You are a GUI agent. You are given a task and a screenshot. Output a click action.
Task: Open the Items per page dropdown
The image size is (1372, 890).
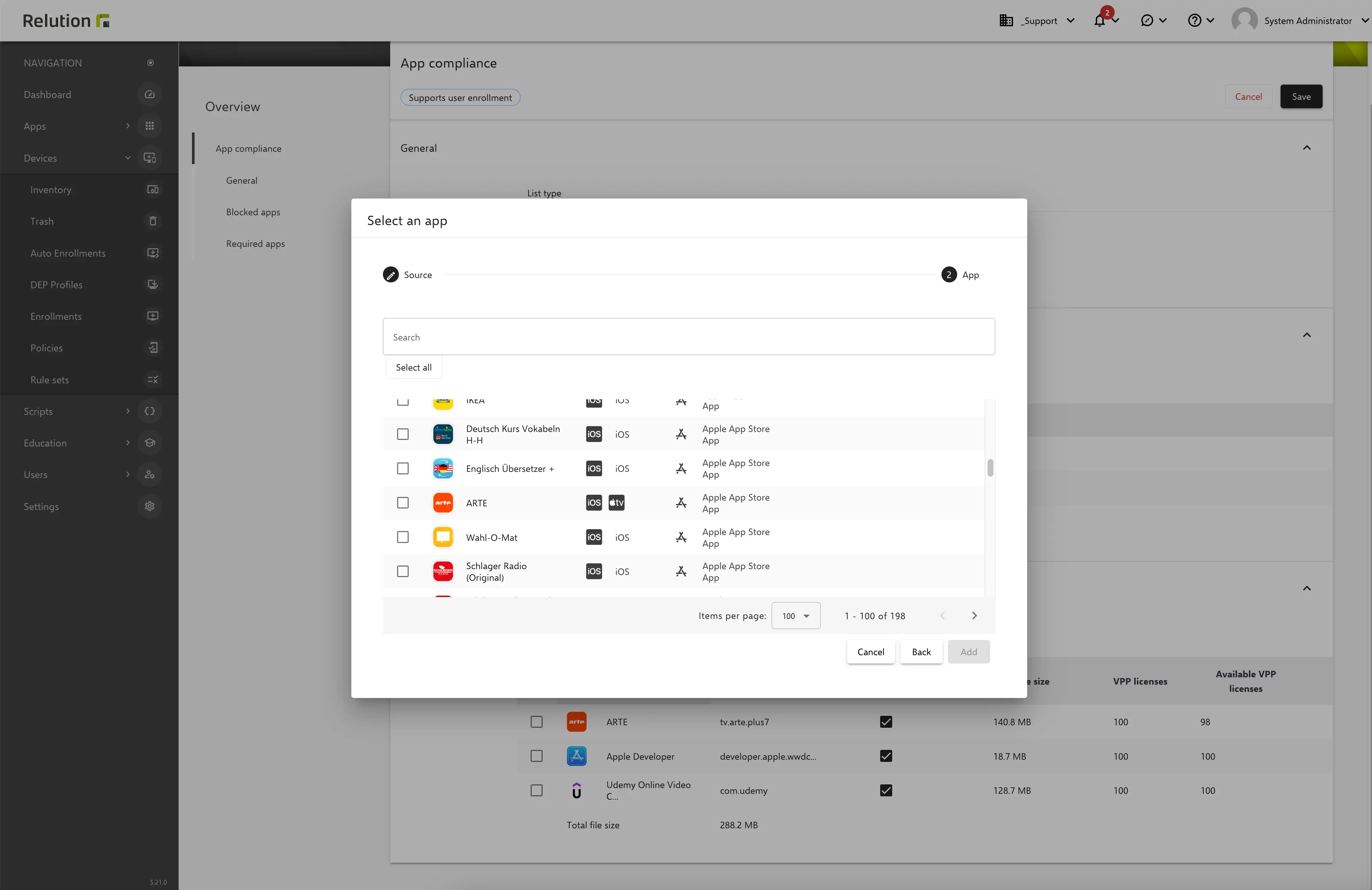point(796,616)
